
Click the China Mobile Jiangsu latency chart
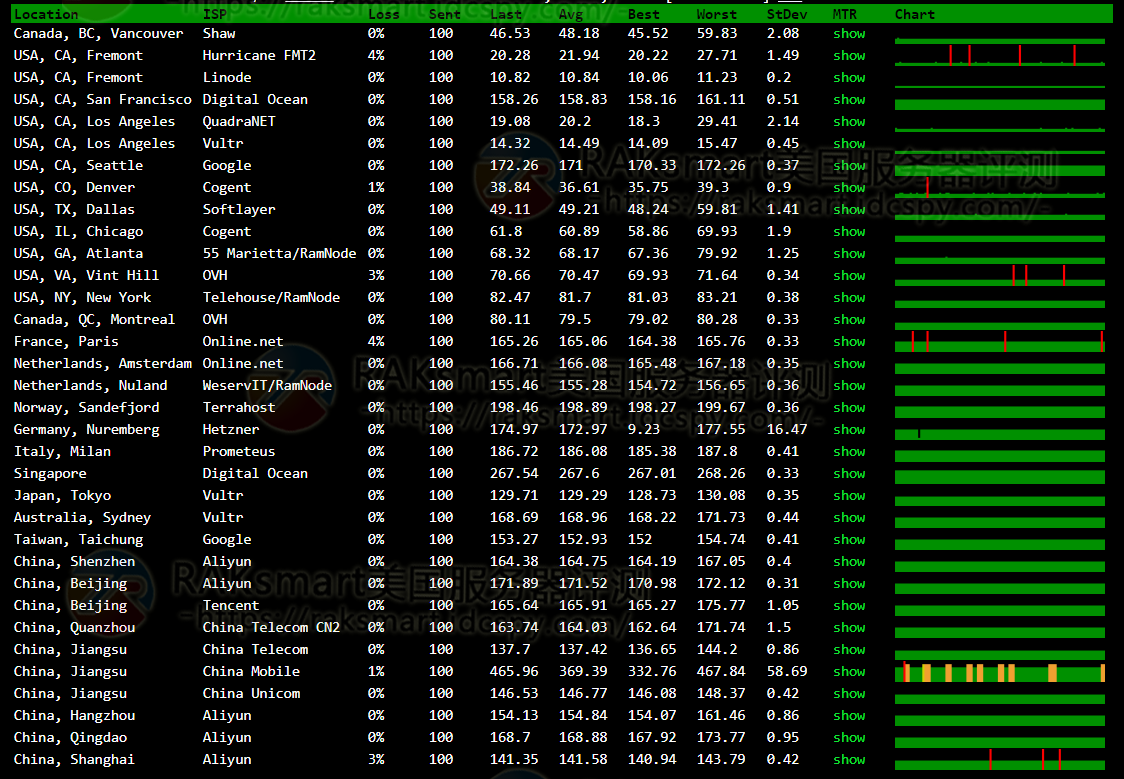coord(999,672)
